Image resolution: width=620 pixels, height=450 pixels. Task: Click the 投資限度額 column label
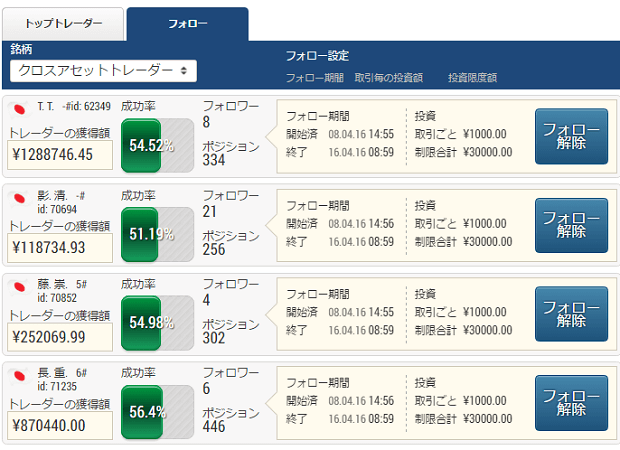473,78
